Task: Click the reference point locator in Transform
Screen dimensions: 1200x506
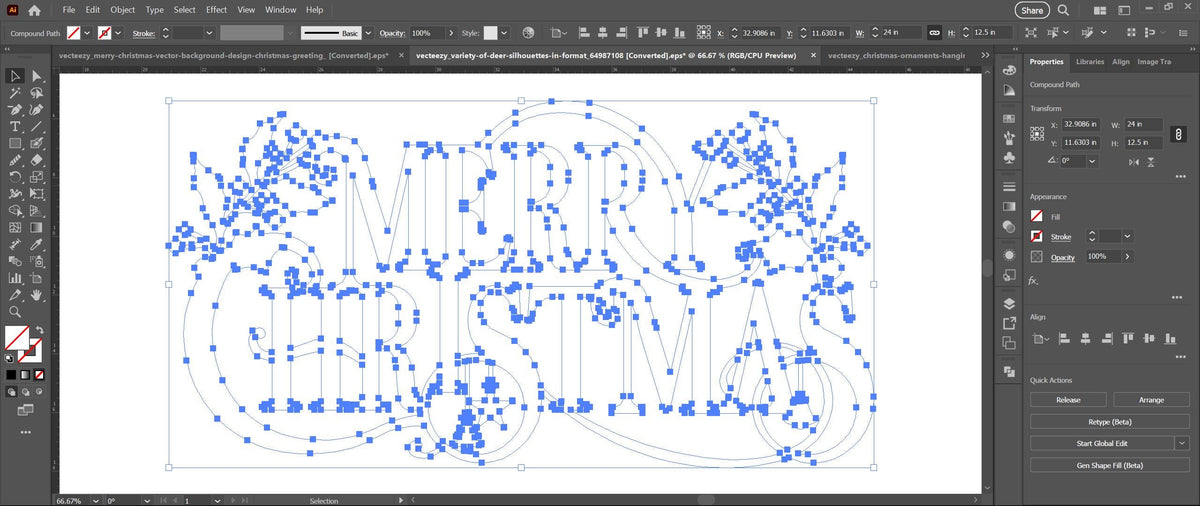Action: [1039, 134]
